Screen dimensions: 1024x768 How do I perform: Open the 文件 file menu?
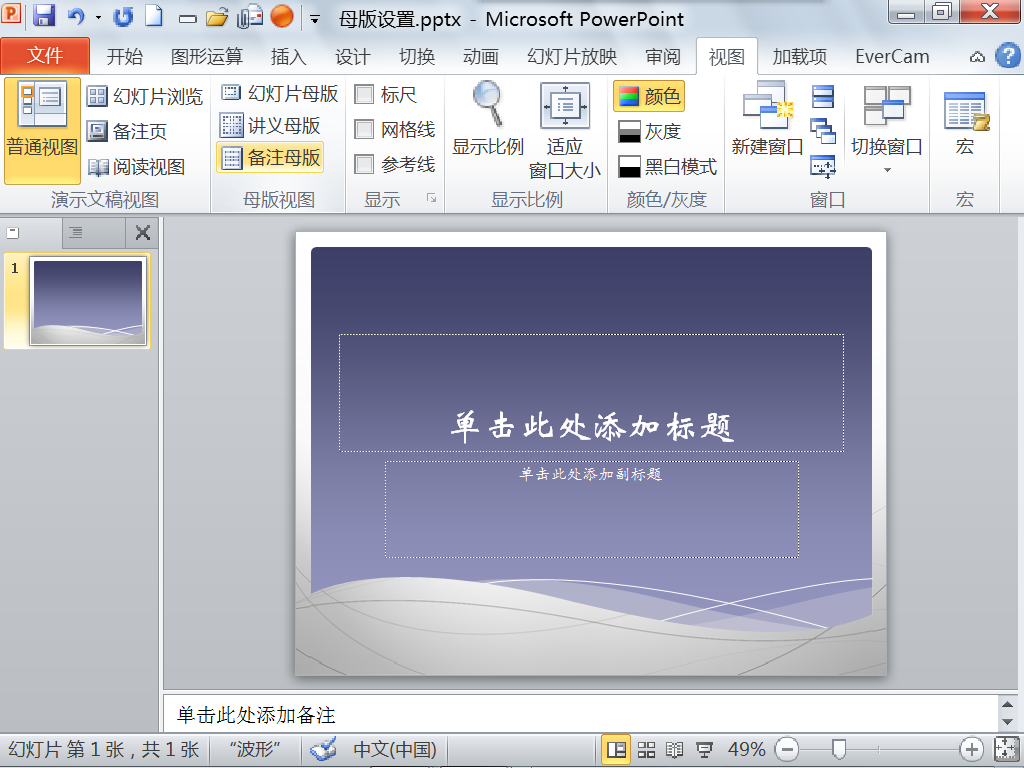point(45,56)
